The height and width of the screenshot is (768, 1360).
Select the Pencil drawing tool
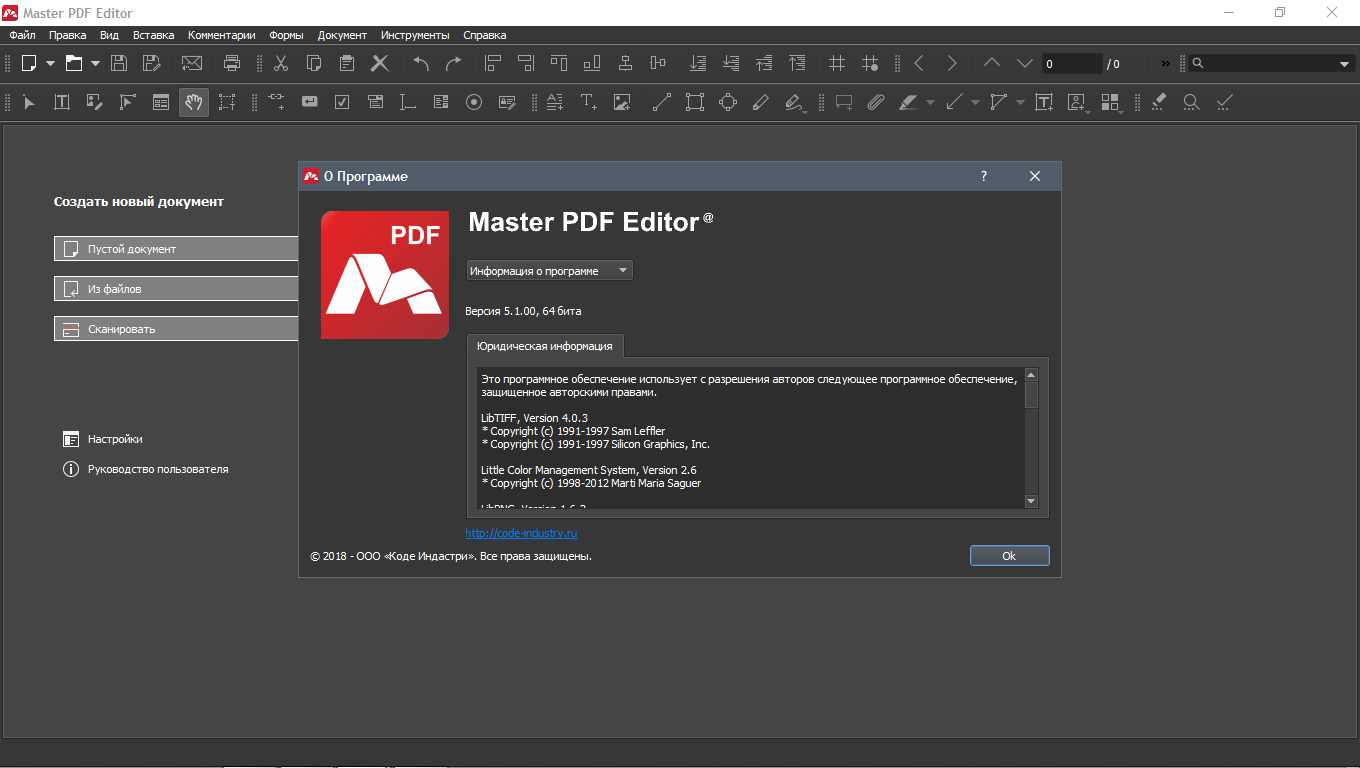point(761,102)
